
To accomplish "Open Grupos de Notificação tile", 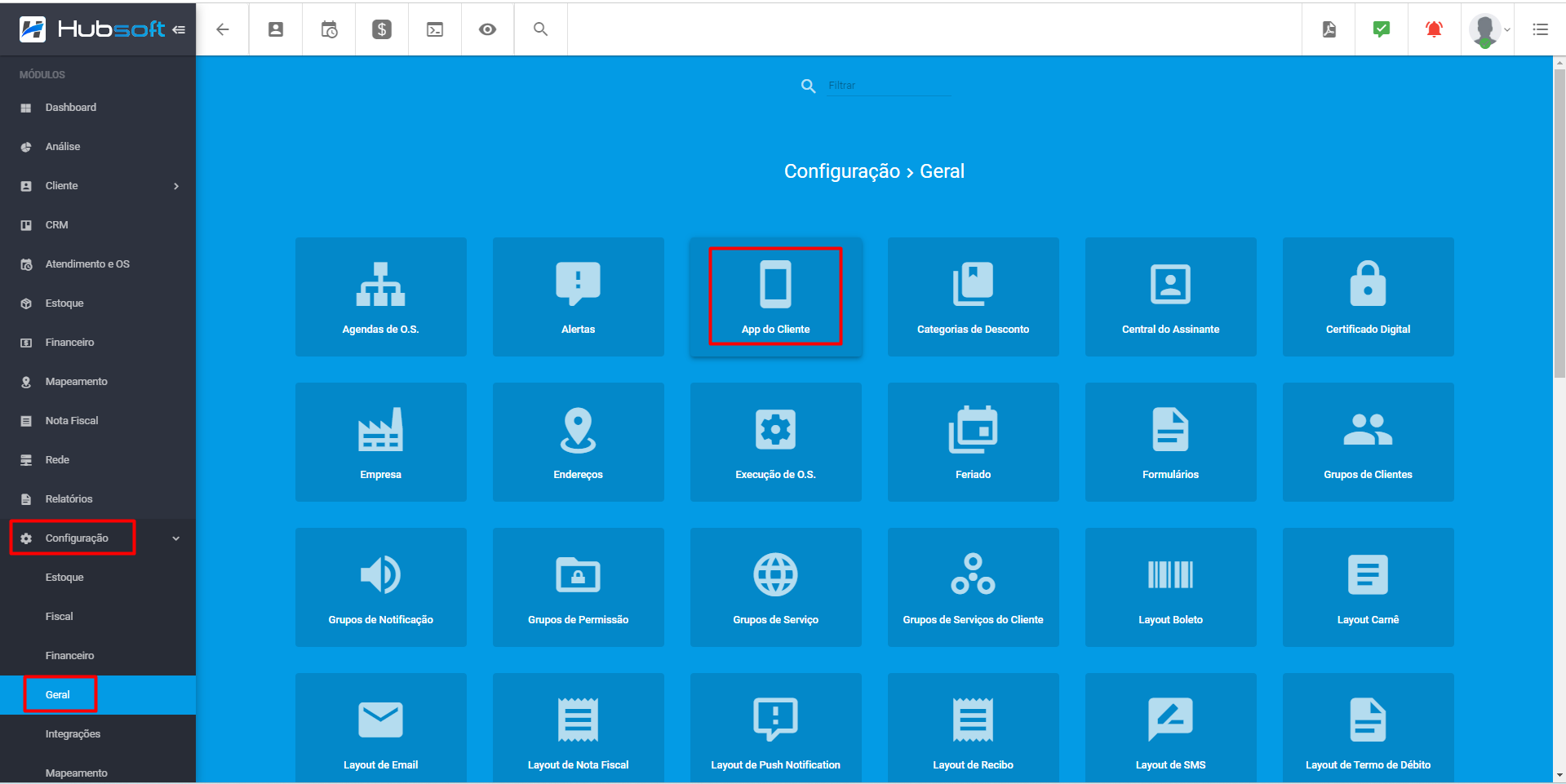I will coord(380,587).
